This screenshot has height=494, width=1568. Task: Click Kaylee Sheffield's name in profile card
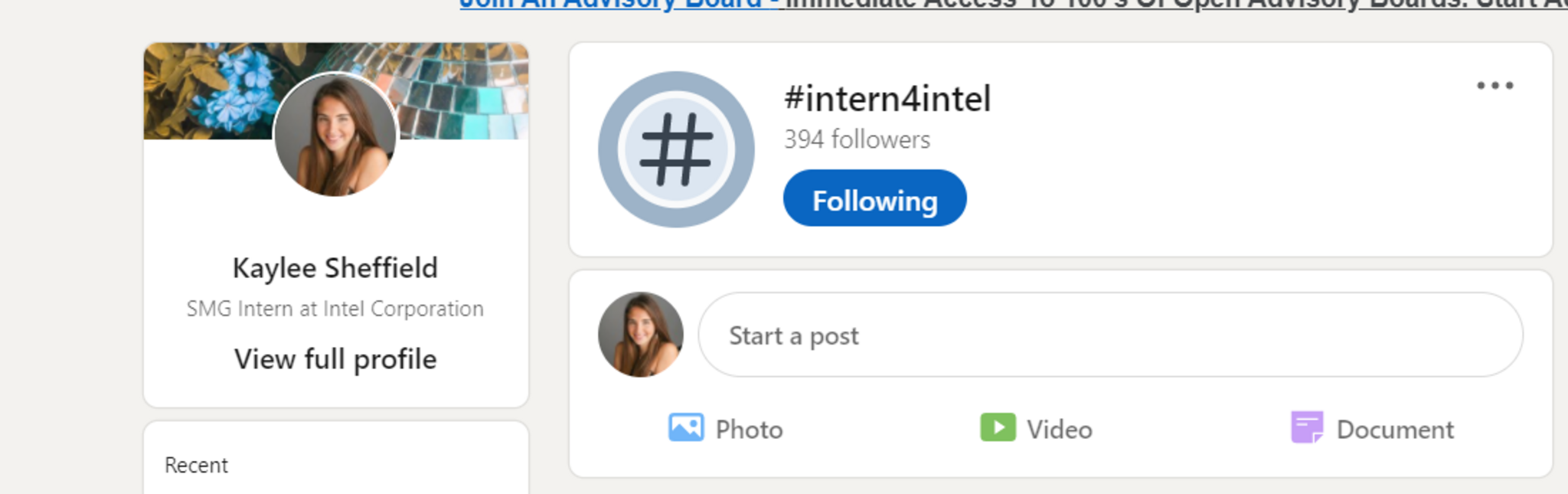(x=335, y=268)
